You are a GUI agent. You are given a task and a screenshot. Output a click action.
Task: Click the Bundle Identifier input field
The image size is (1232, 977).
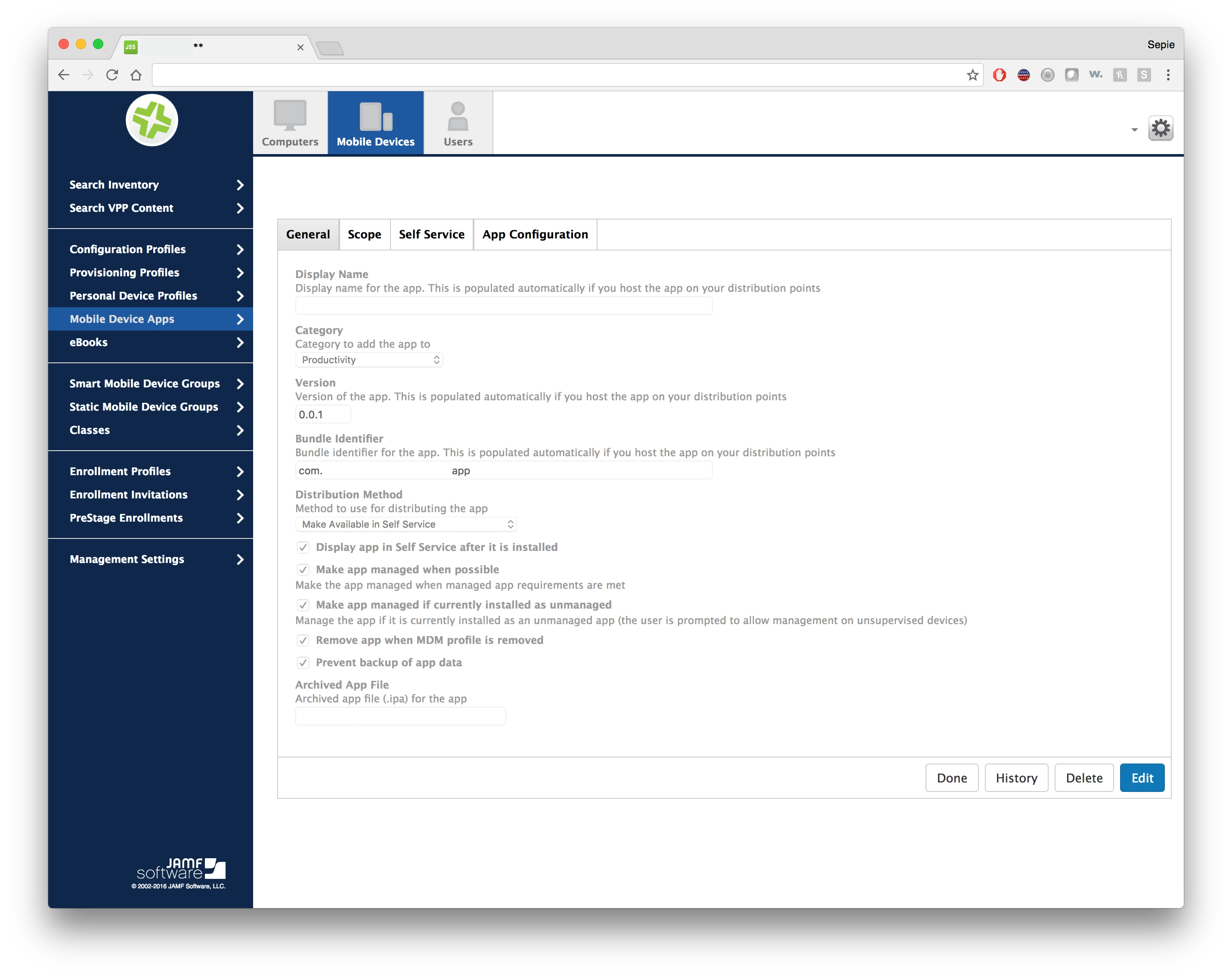coord(503,471)
